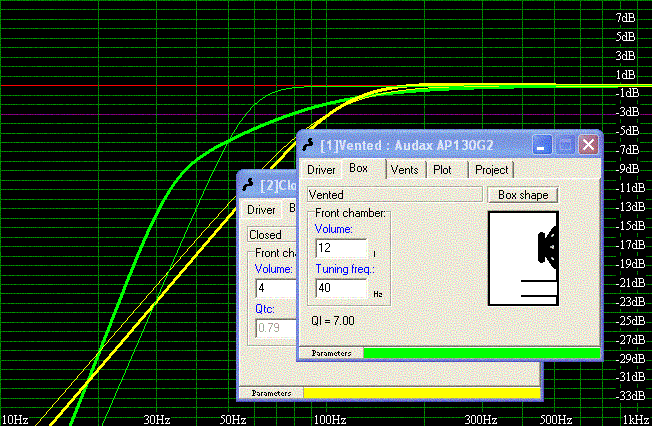The image size is (652, 426).
Task: Click the Volume field showing 4 in Closed window
Action: pyautogui.click(x=276, y=288)
